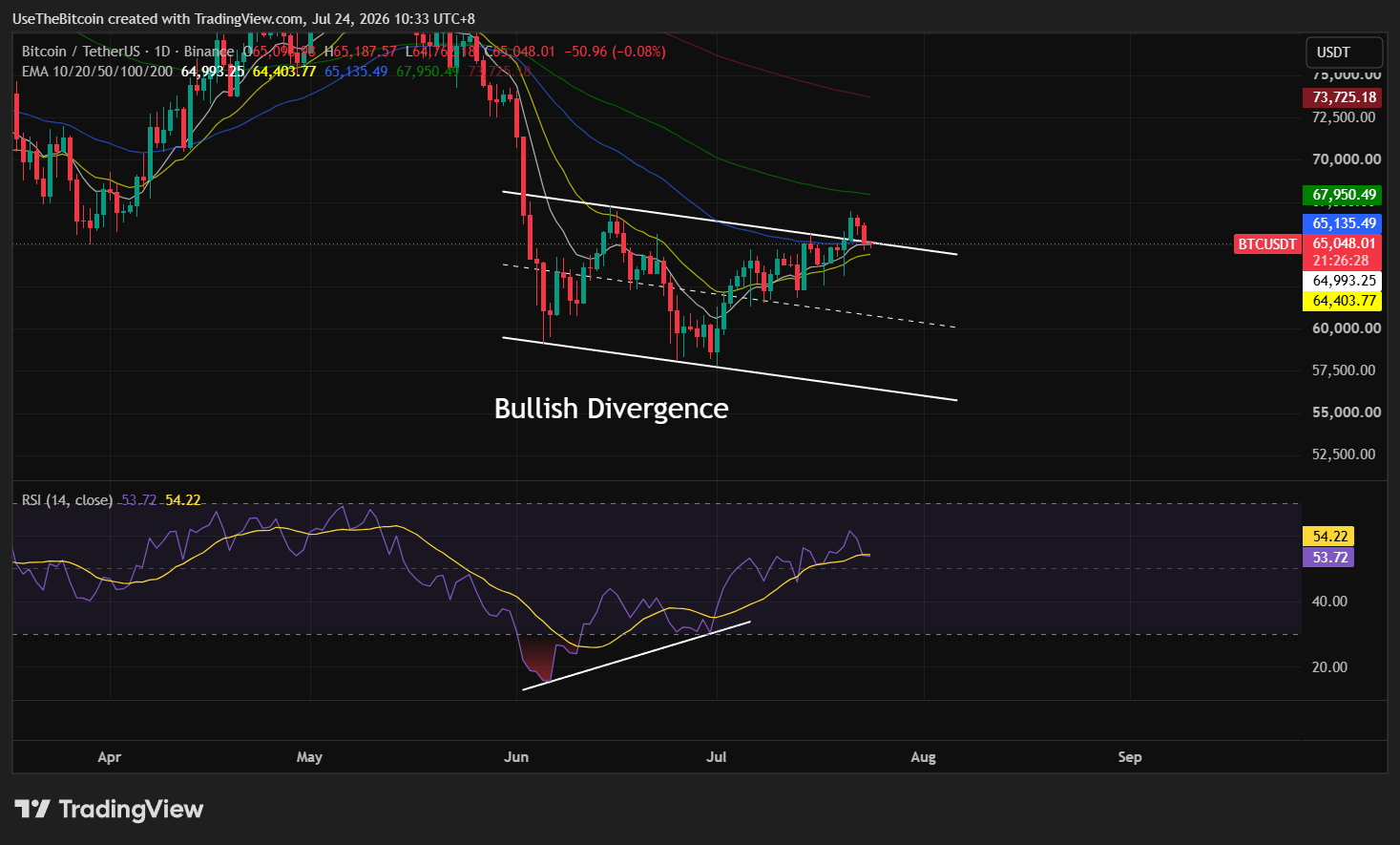Click the Sep marker on time axis
The image size is (1400, 845).
(x=1130, y=757)
